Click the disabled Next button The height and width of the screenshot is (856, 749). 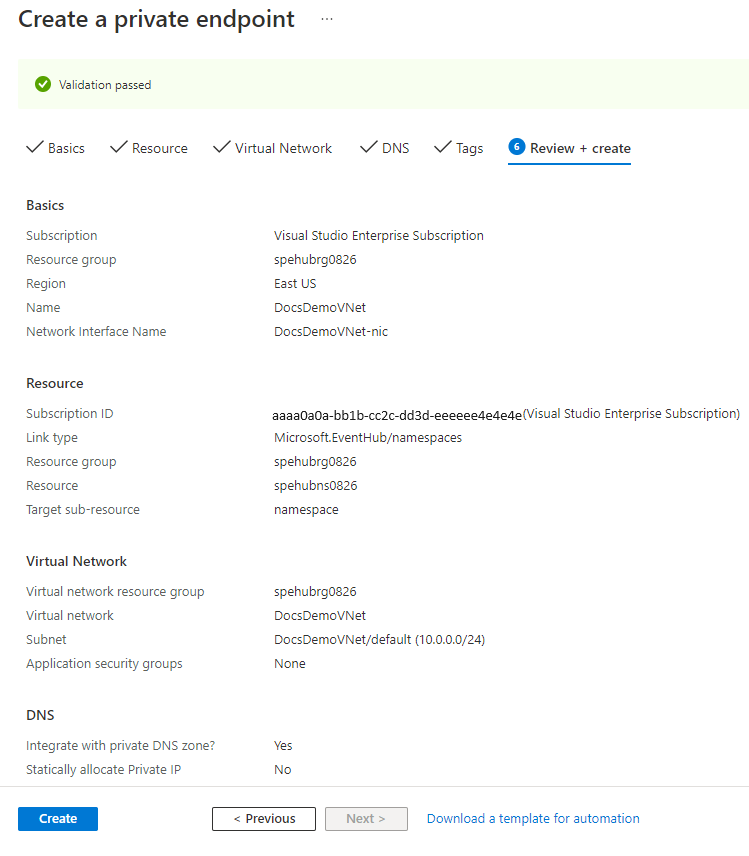point(366,818)
